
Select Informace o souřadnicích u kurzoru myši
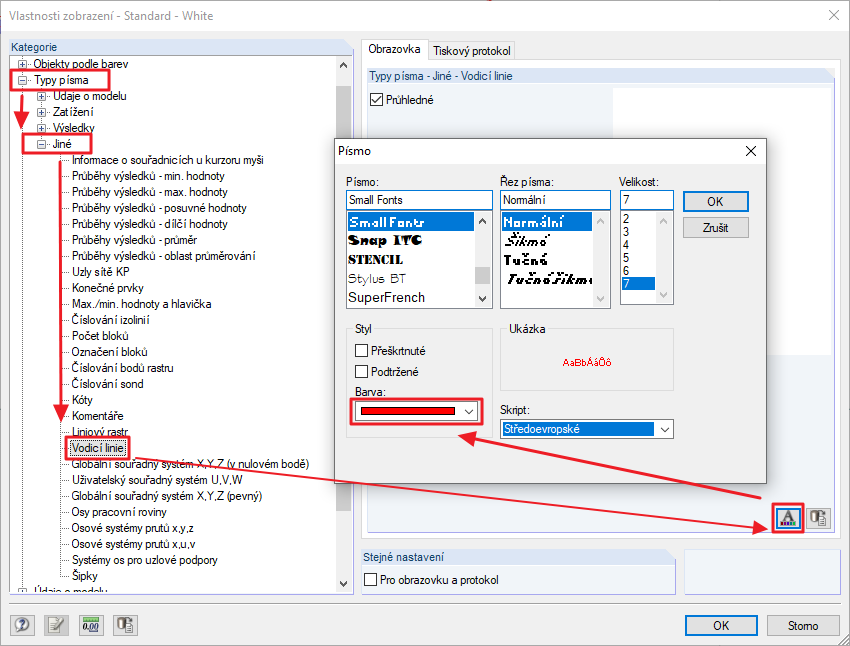pos(168,160)
